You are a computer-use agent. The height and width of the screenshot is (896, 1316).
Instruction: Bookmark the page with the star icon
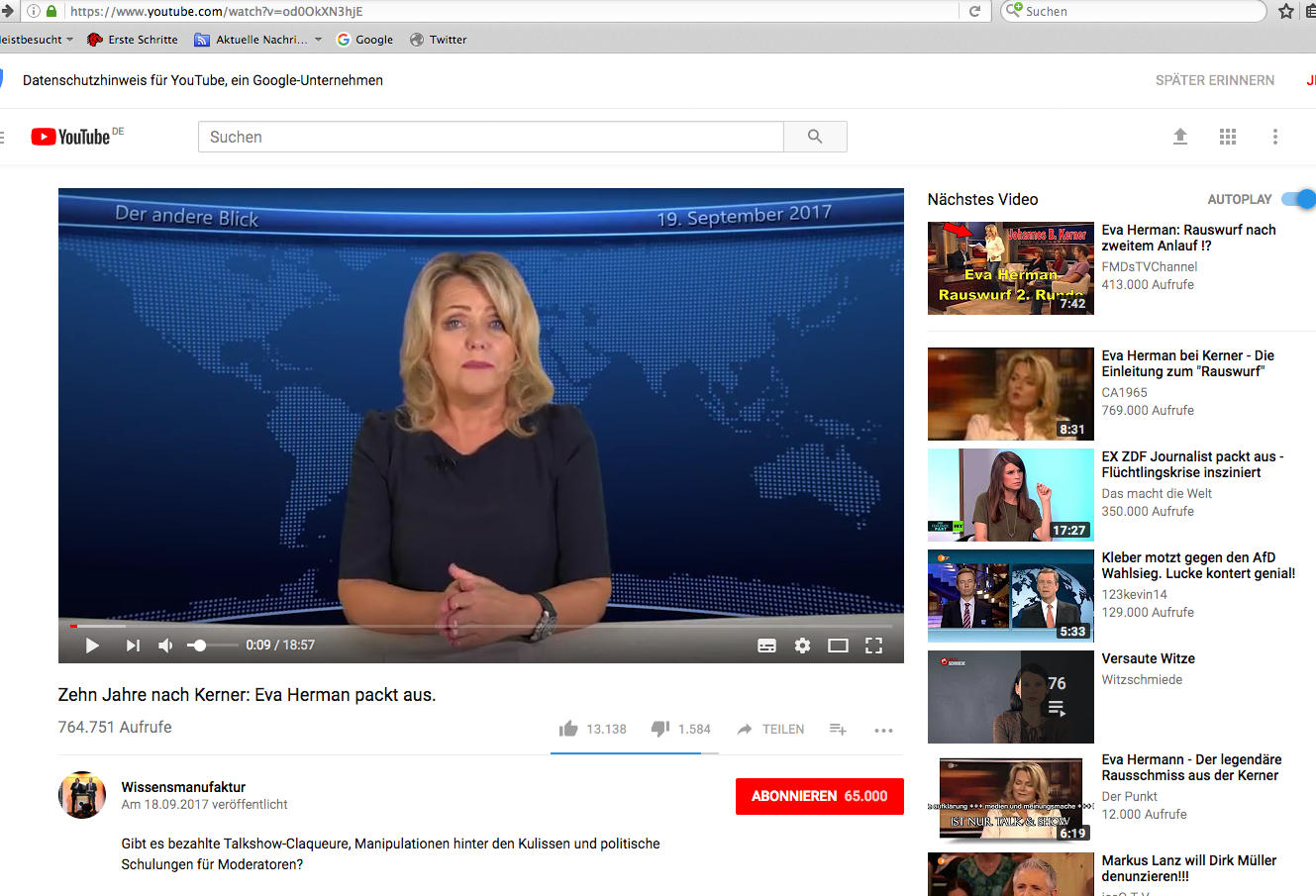coord(1286,11)
